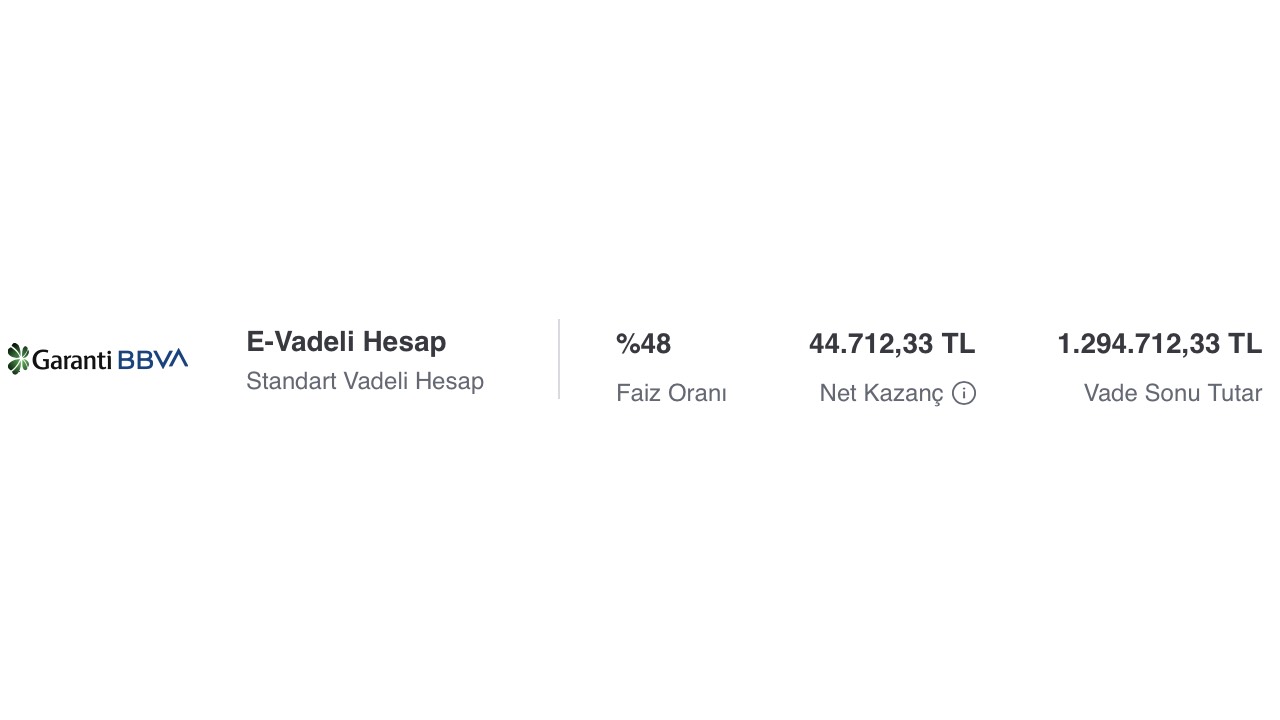The width and height of the screenshot is (1280, 720).
Task: Click the vertical divider beside the account name
Action: (559, 359)
